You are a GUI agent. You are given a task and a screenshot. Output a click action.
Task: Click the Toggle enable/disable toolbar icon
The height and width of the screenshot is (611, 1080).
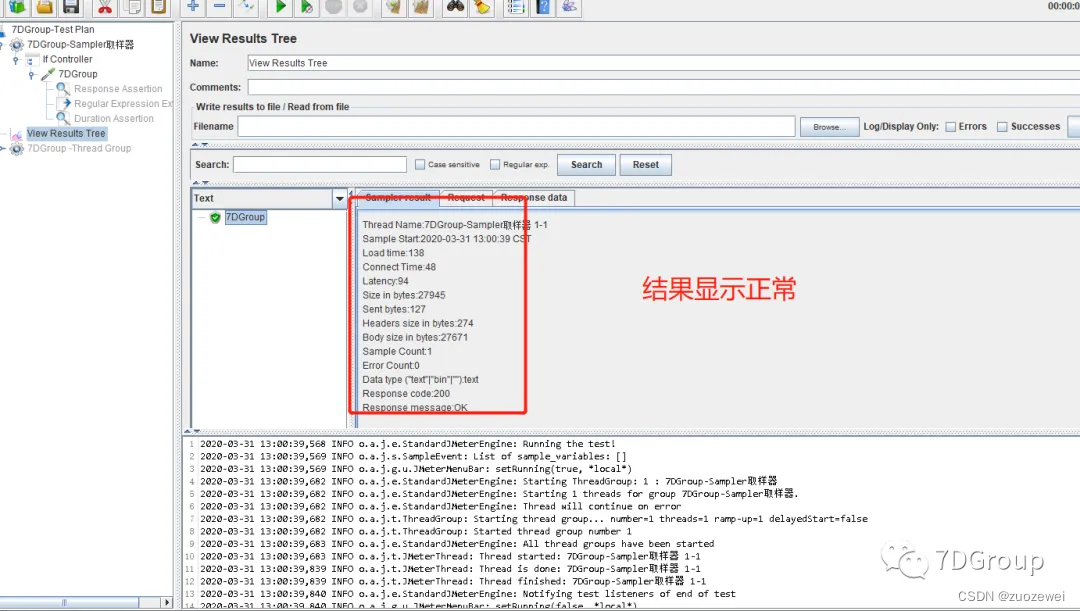[246, 7]
